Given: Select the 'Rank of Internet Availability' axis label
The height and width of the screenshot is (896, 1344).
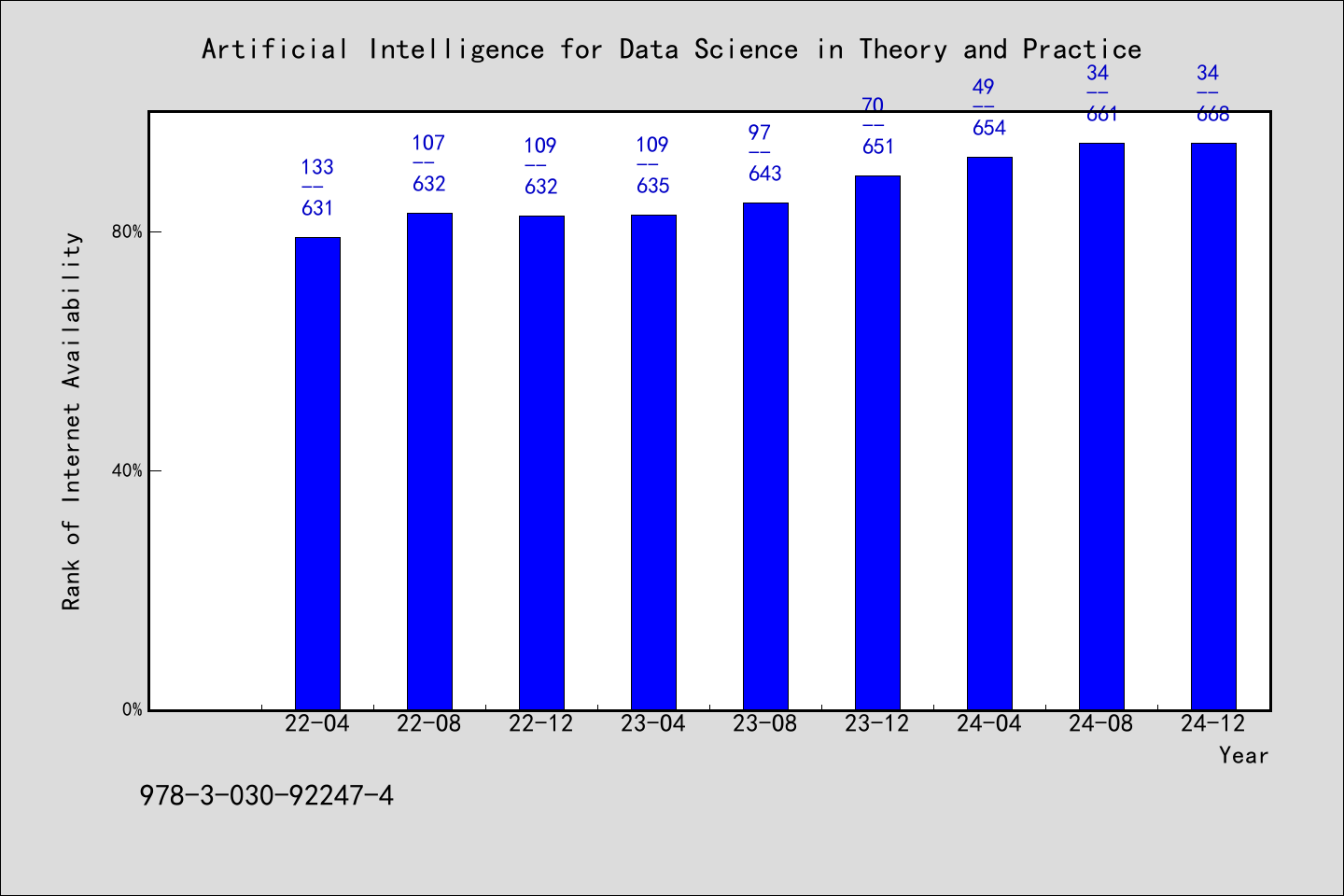Looking at the screenshot, I should [72, 421].
